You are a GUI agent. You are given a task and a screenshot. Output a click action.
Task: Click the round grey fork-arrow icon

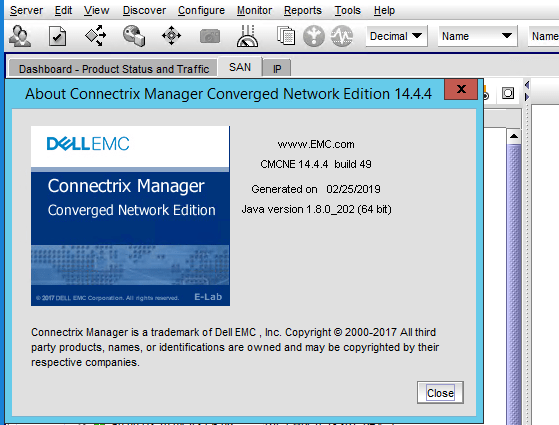tap(314, 36)
